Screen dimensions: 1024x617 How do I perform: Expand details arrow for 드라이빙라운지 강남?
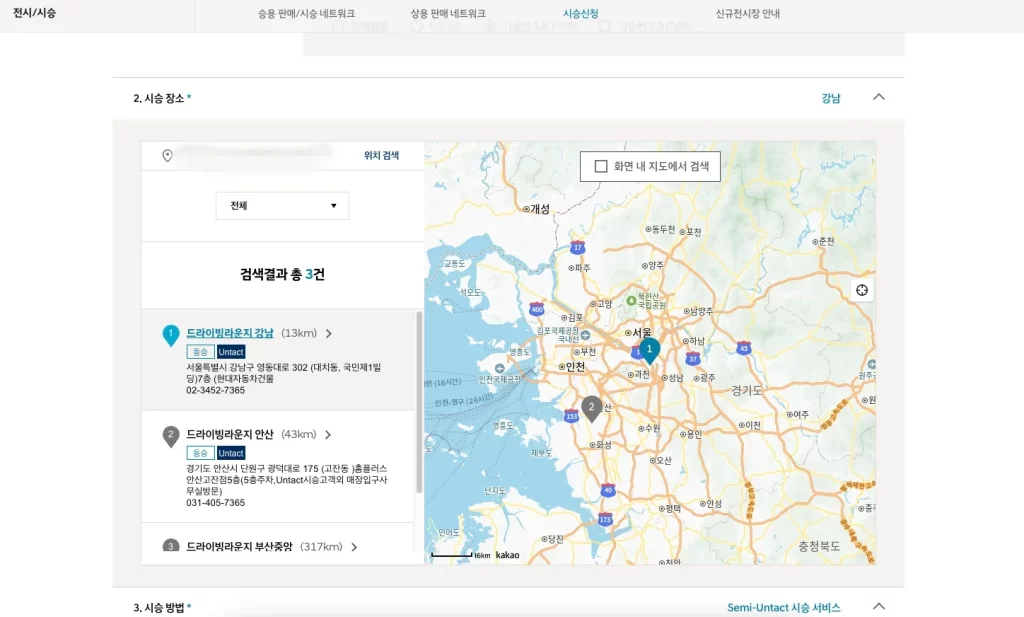[x=328, y=334]
